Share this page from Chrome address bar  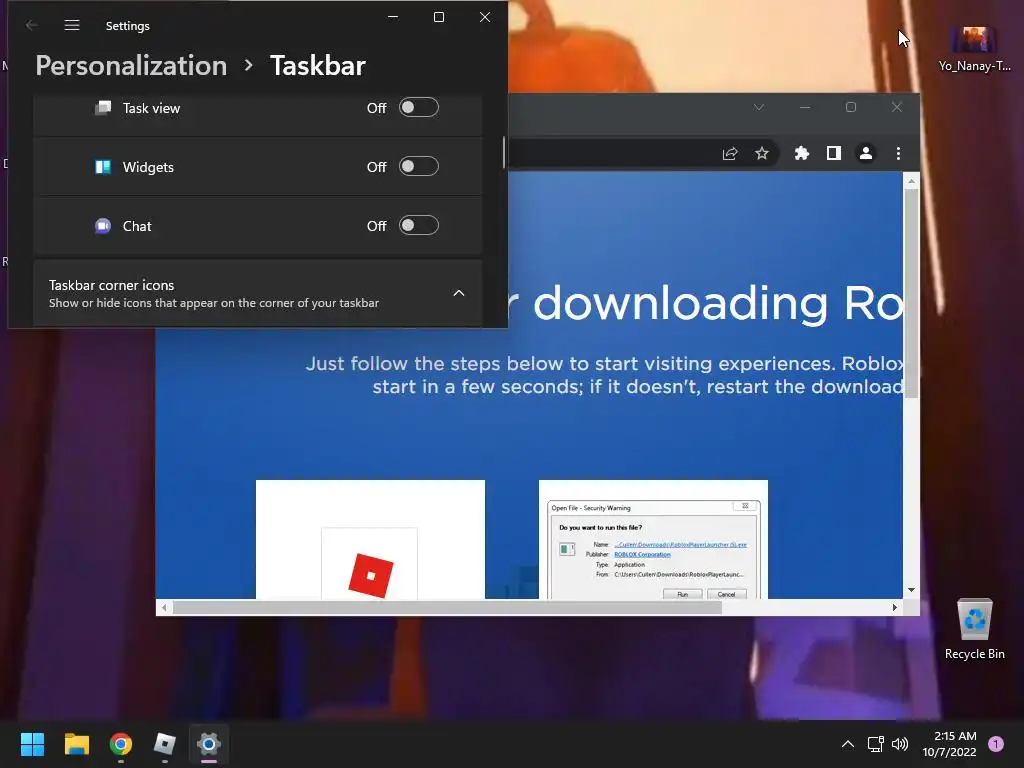729,153
